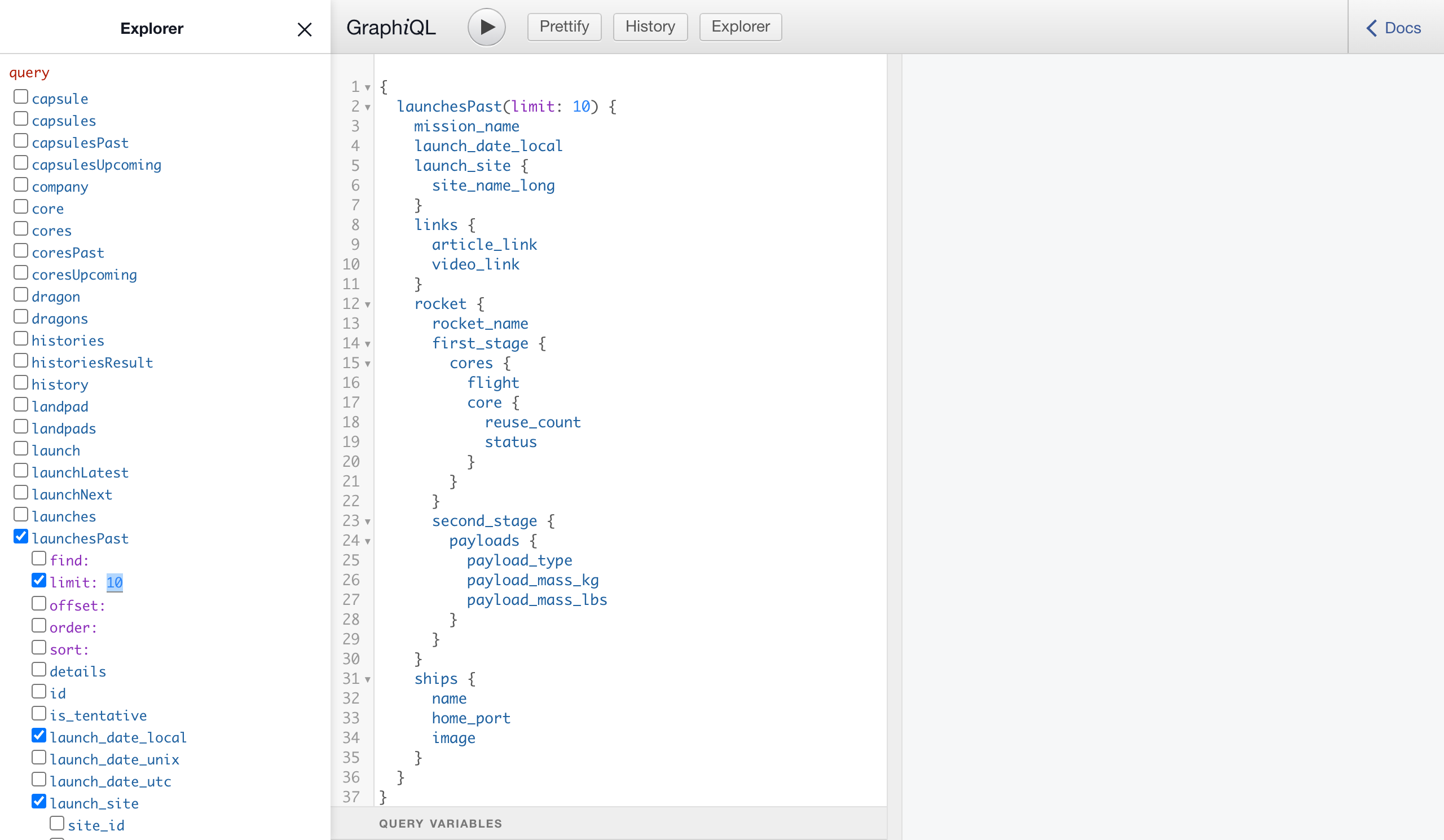Check the id field checkbox
This screenshot has height=840, width=1444.
click(39, 691)
